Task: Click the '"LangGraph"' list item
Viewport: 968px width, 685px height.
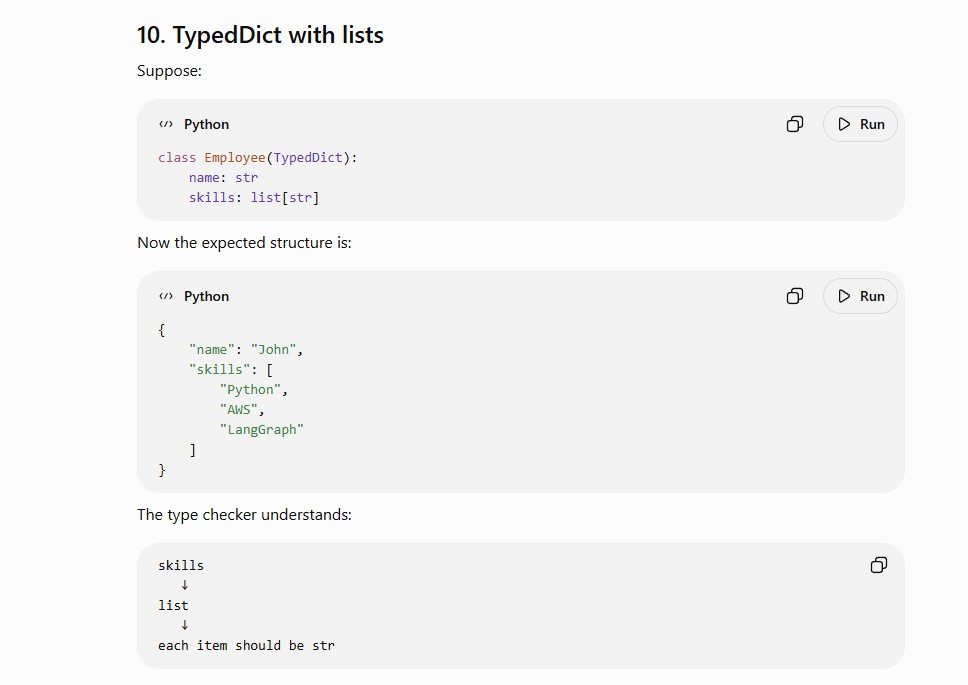Action: point(262,430)
